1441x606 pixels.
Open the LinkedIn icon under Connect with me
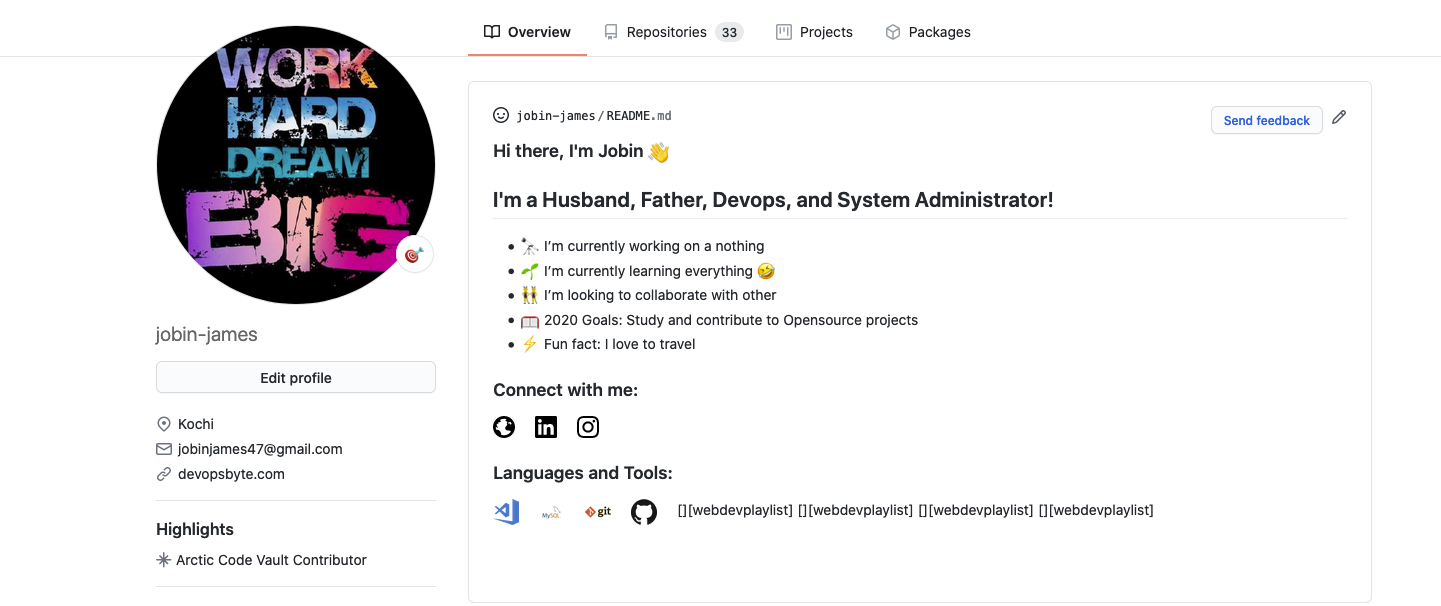(546, 427)
